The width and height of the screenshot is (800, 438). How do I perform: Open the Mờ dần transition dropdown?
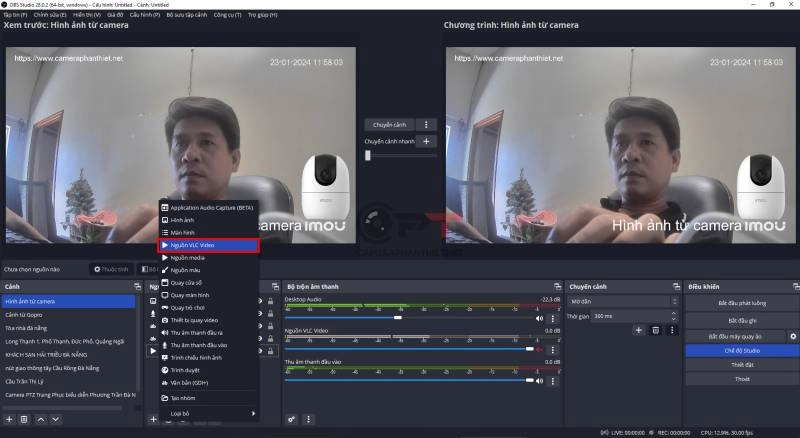pyautogui.click(x=623, y=302)
